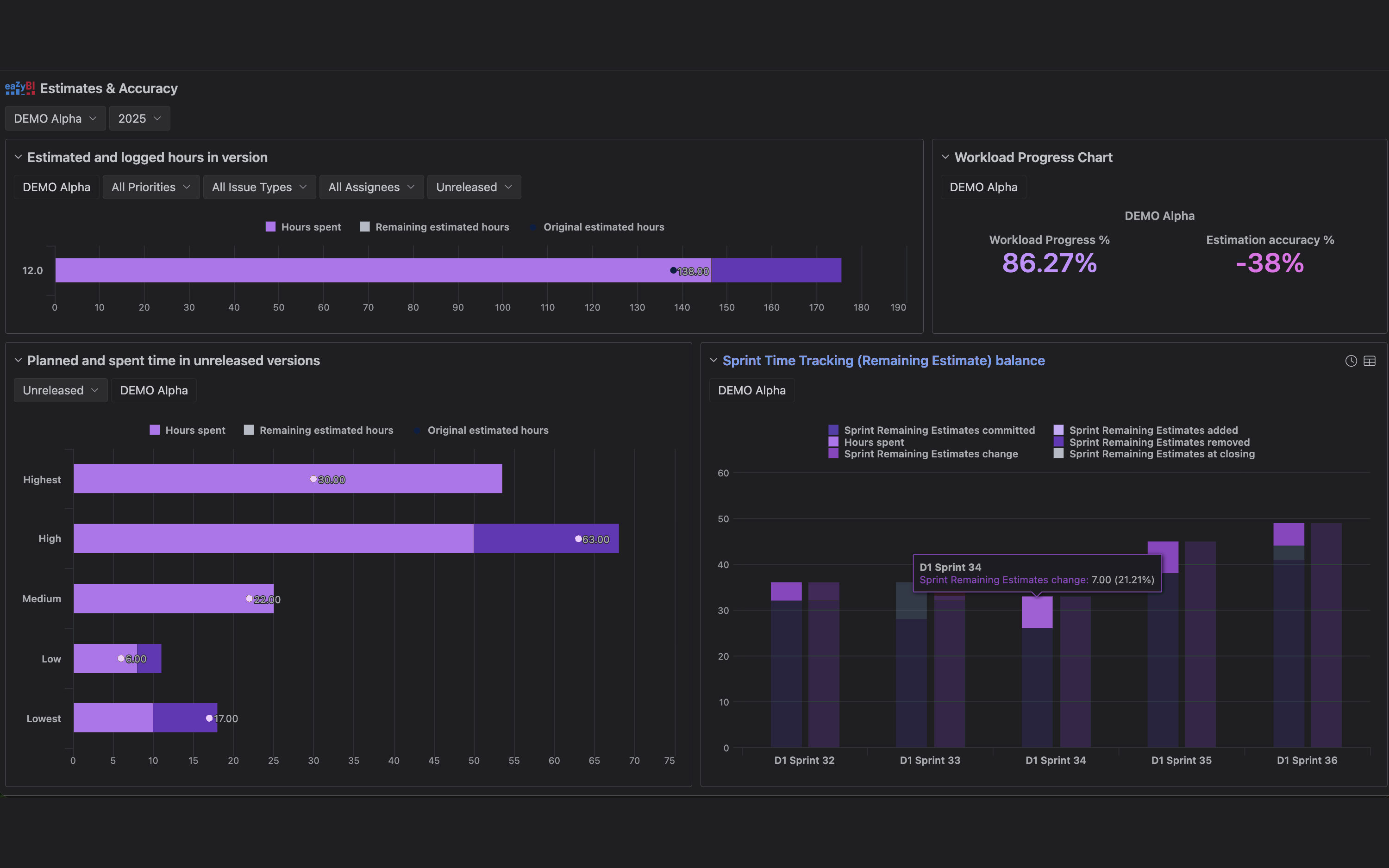1389x868 pixels.
Task: Toggle Remaining estimated hours legend in top chart
Action: pos(434,227)
